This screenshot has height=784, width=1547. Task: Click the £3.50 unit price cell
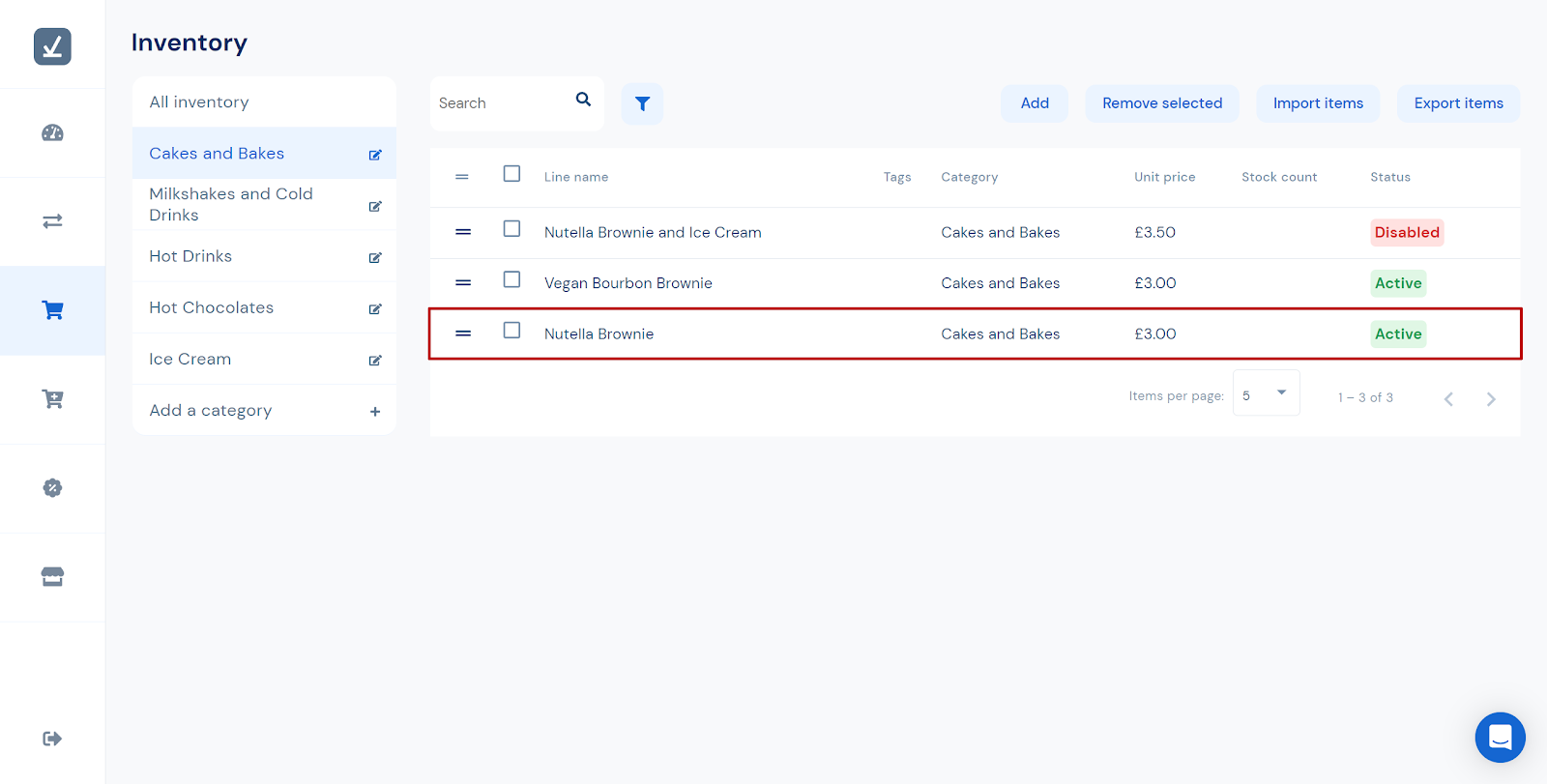point(1155,232)
